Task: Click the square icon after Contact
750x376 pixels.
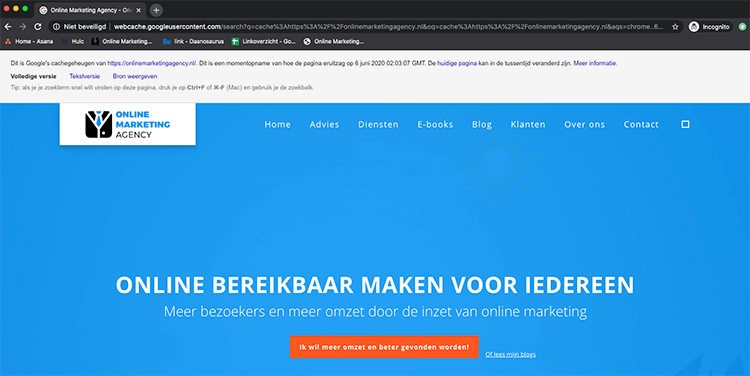Action: (685, 124)
